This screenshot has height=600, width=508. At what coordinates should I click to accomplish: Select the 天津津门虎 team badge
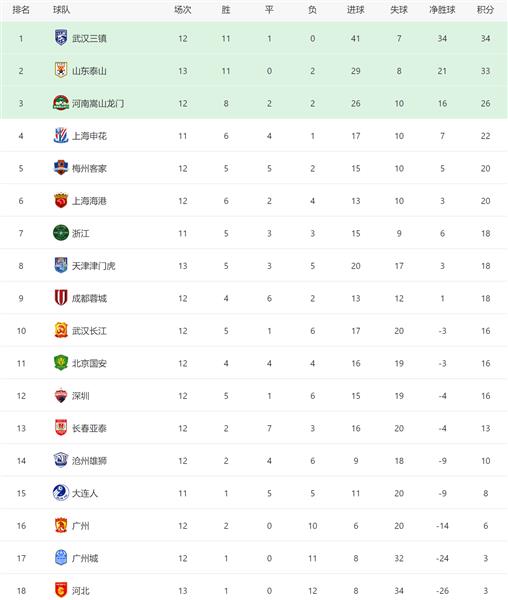[61, 266]
